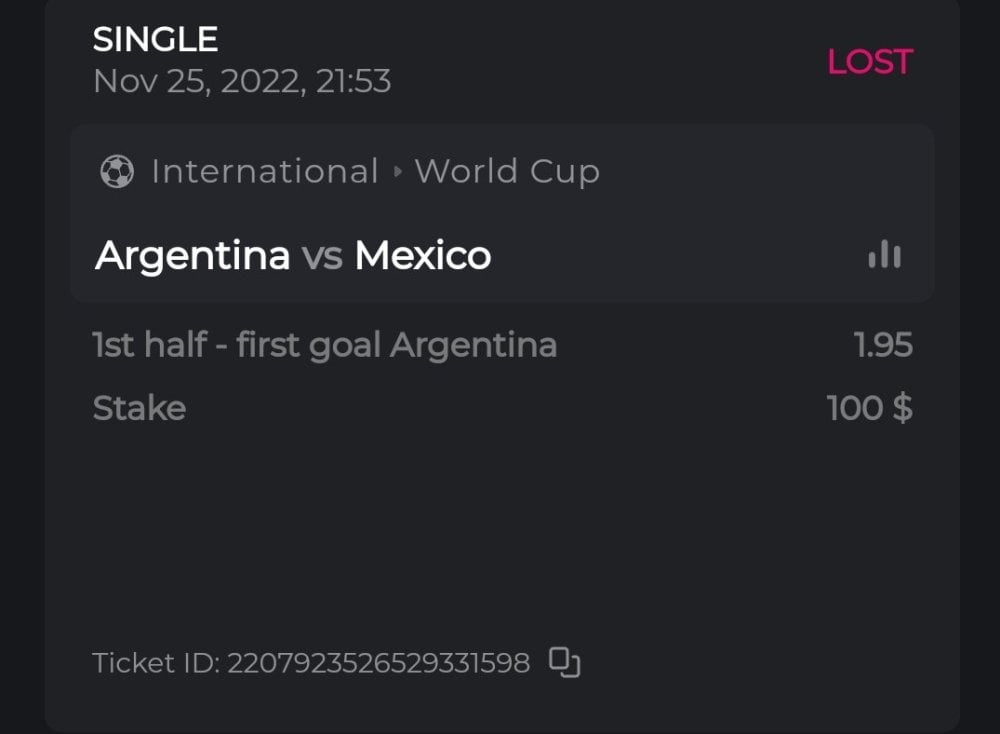Copy ticket ID using copy icon
1000x734 pixels.
point(565,662)
